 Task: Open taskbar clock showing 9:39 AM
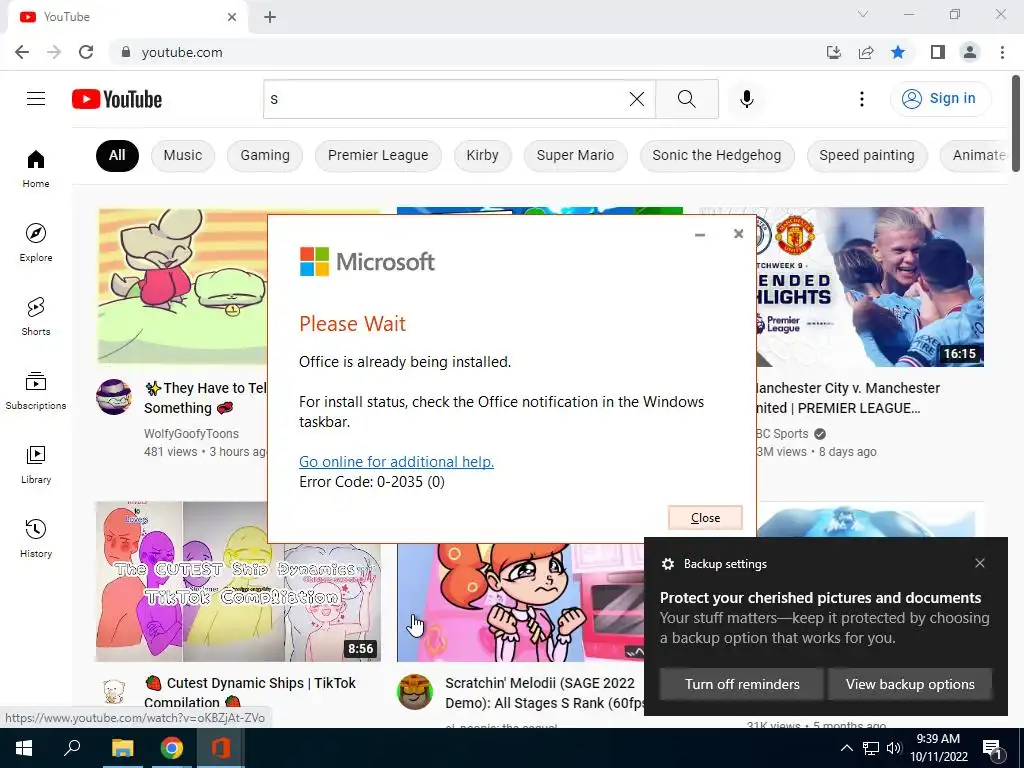click(938, 748)
